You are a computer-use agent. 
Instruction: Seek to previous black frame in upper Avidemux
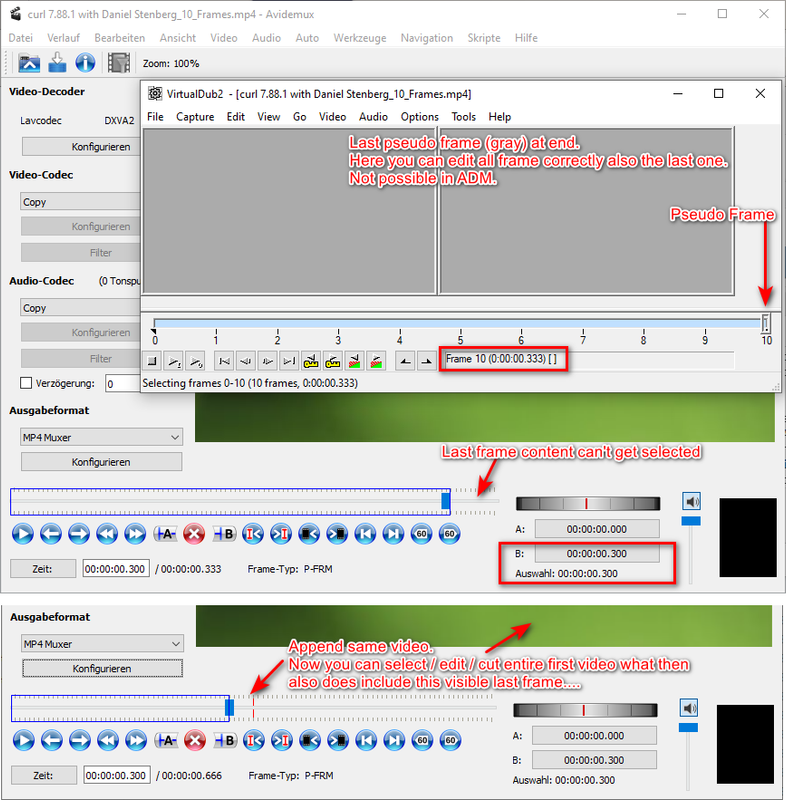pos(309,534)
